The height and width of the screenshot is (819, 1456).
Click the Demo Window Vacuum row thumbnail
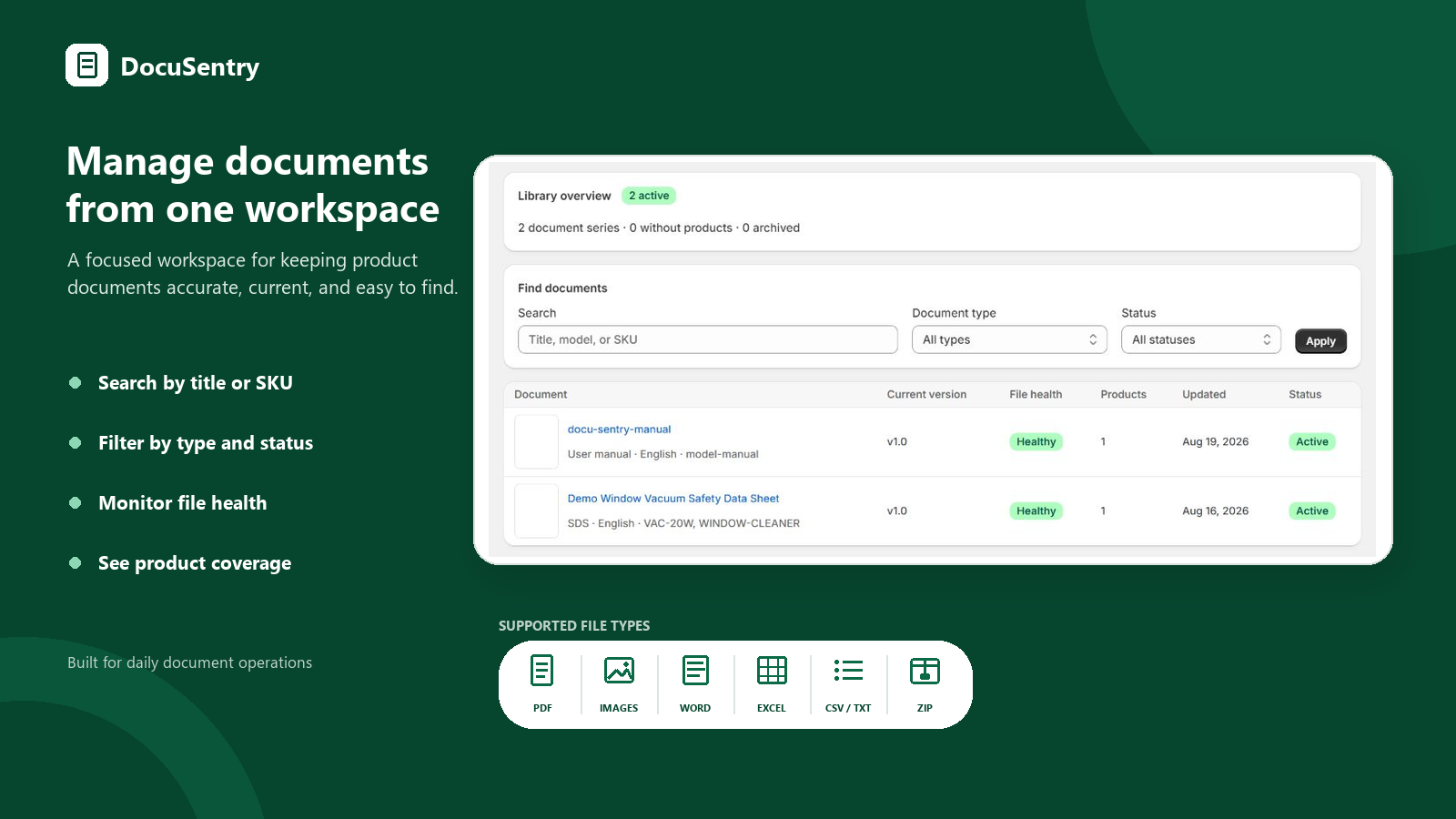(x=536, y=511)
